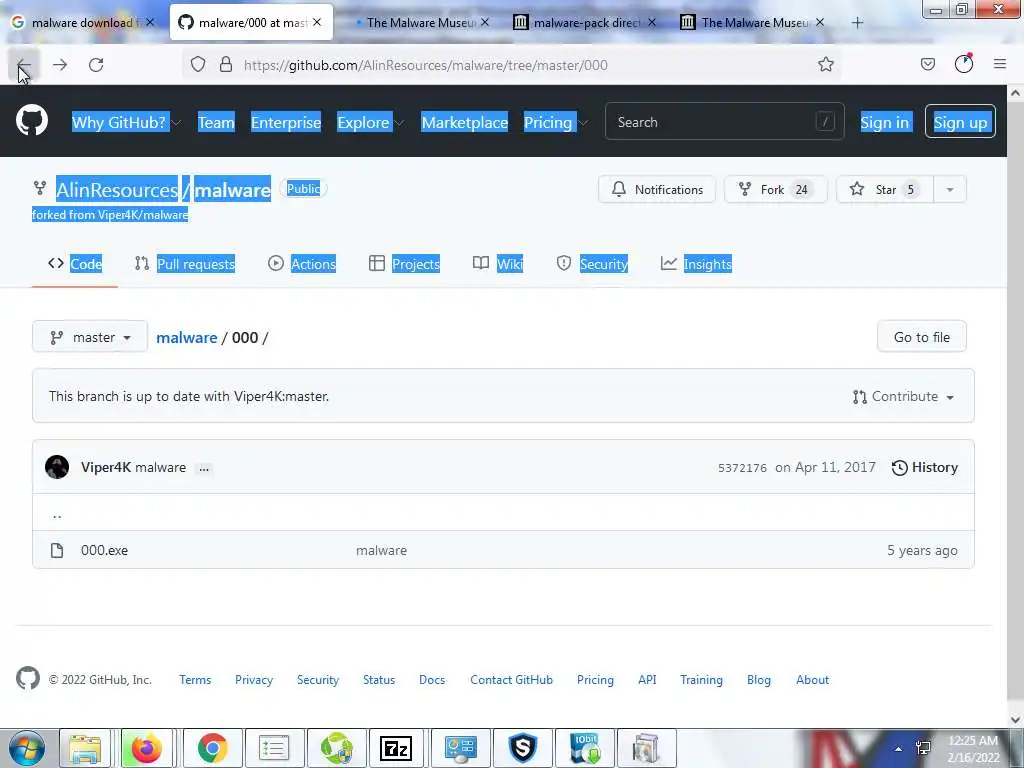This screenshot has height=768, width=1024.
Task: Click the browser forward arrow
Action: (60, 65)
